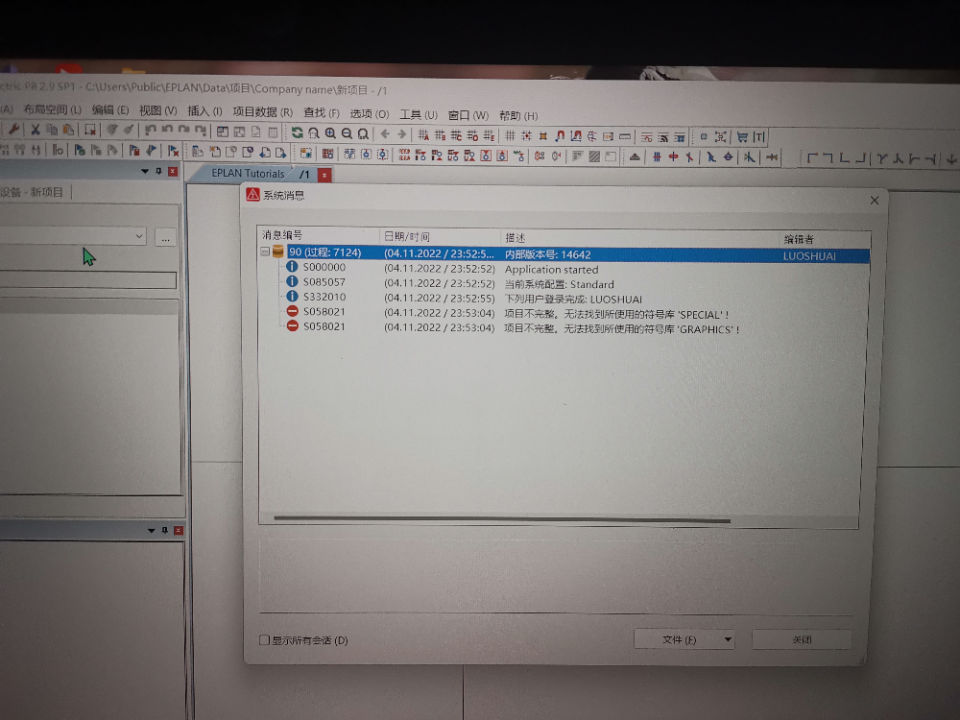Click the shopping cart parts icon
Screen dimensions: 960x720
[742, 137]
